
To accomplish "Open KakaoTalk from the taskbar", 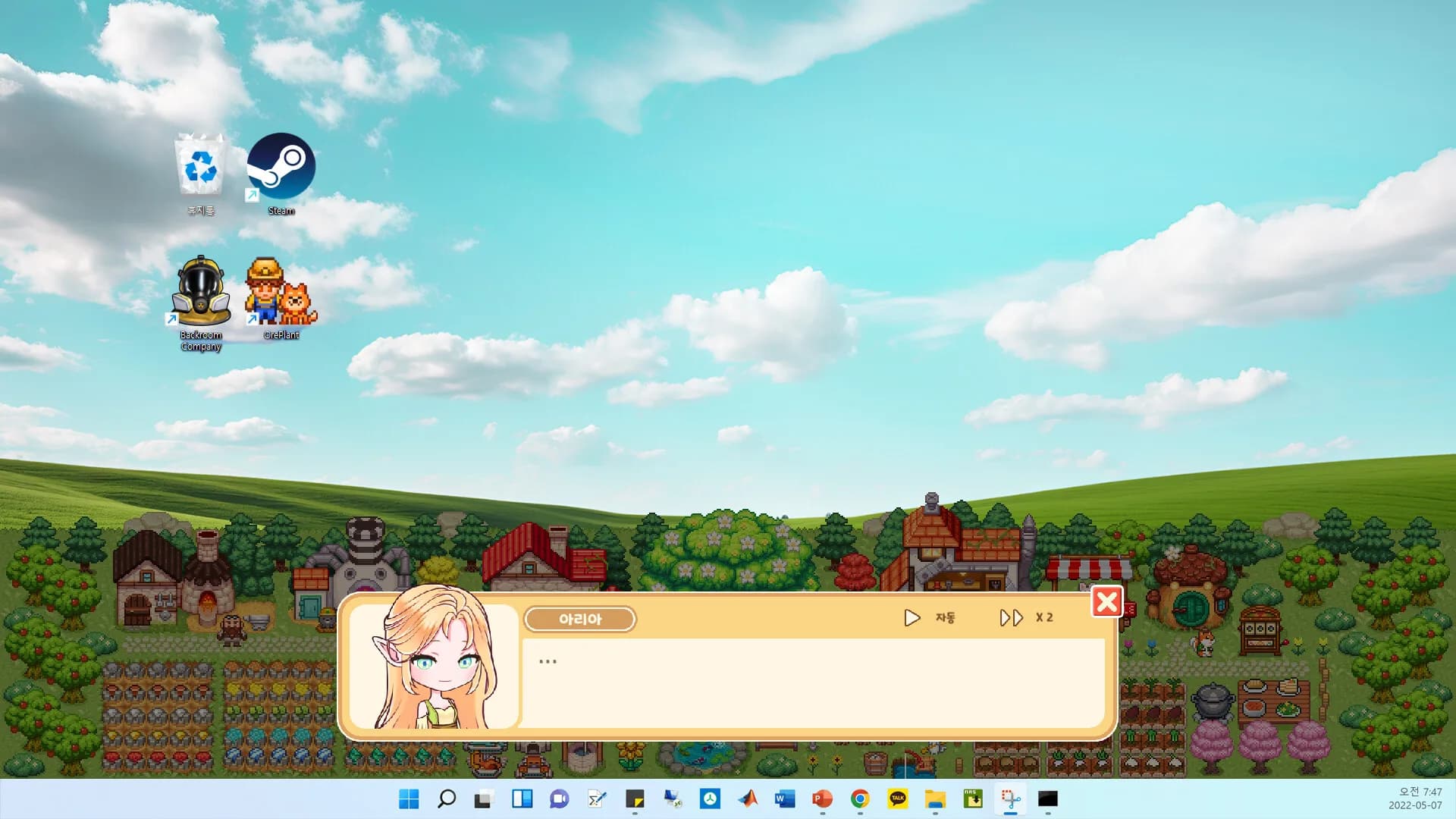I will [898, 799].
